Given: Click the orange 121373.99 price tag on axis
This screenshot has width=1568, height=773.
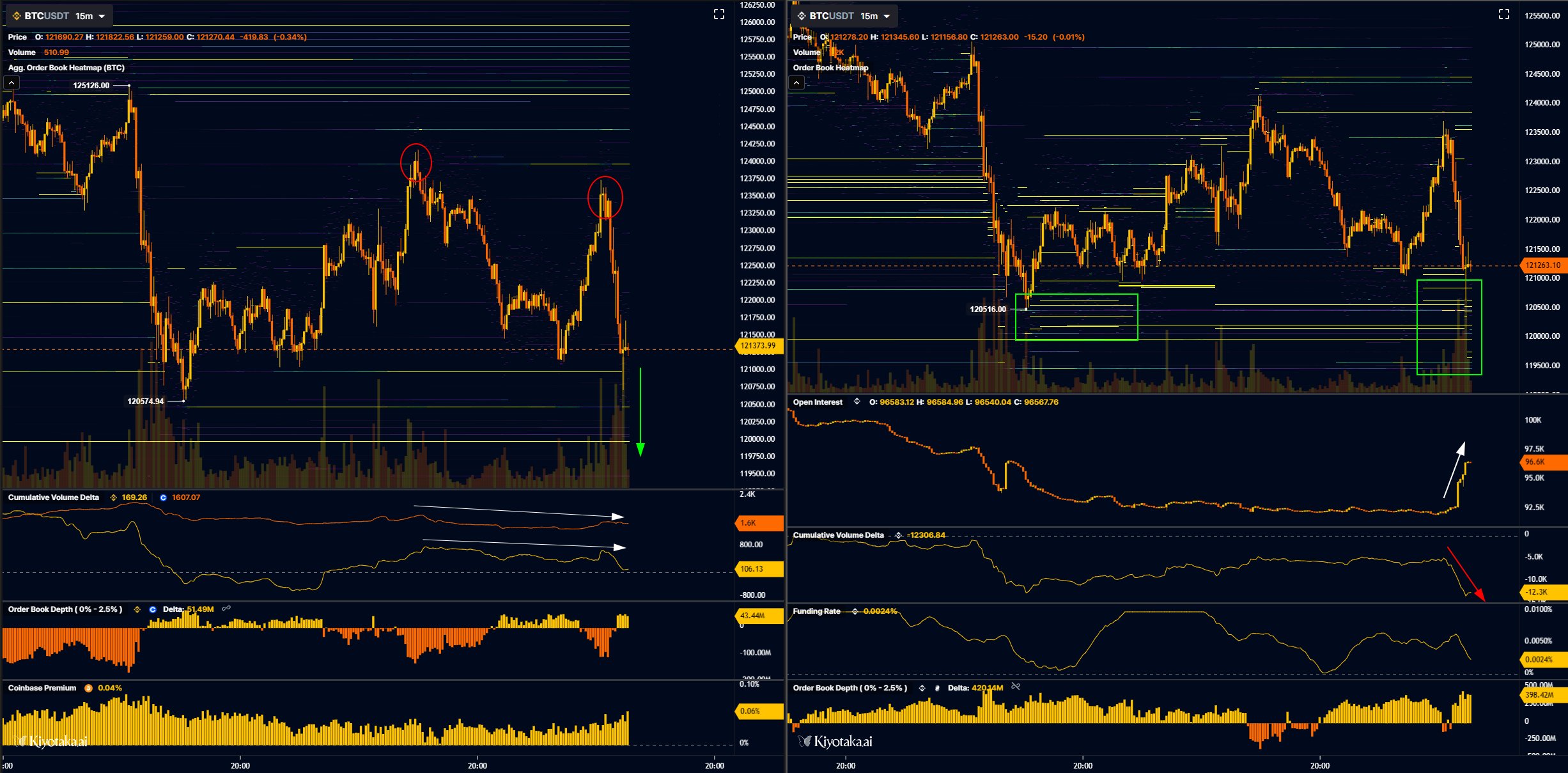Looking at the screenshot, I should (758, 345).
